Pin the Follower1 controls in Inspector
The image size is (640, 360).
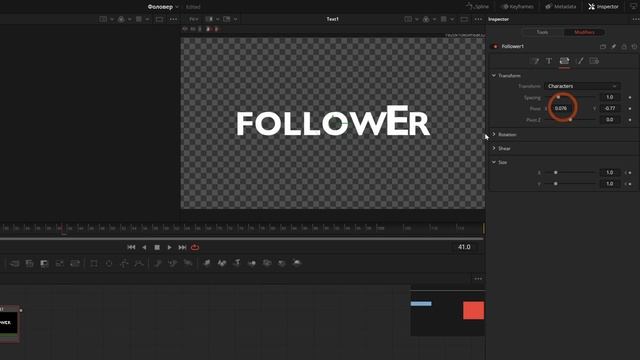(x=613, y=47)
